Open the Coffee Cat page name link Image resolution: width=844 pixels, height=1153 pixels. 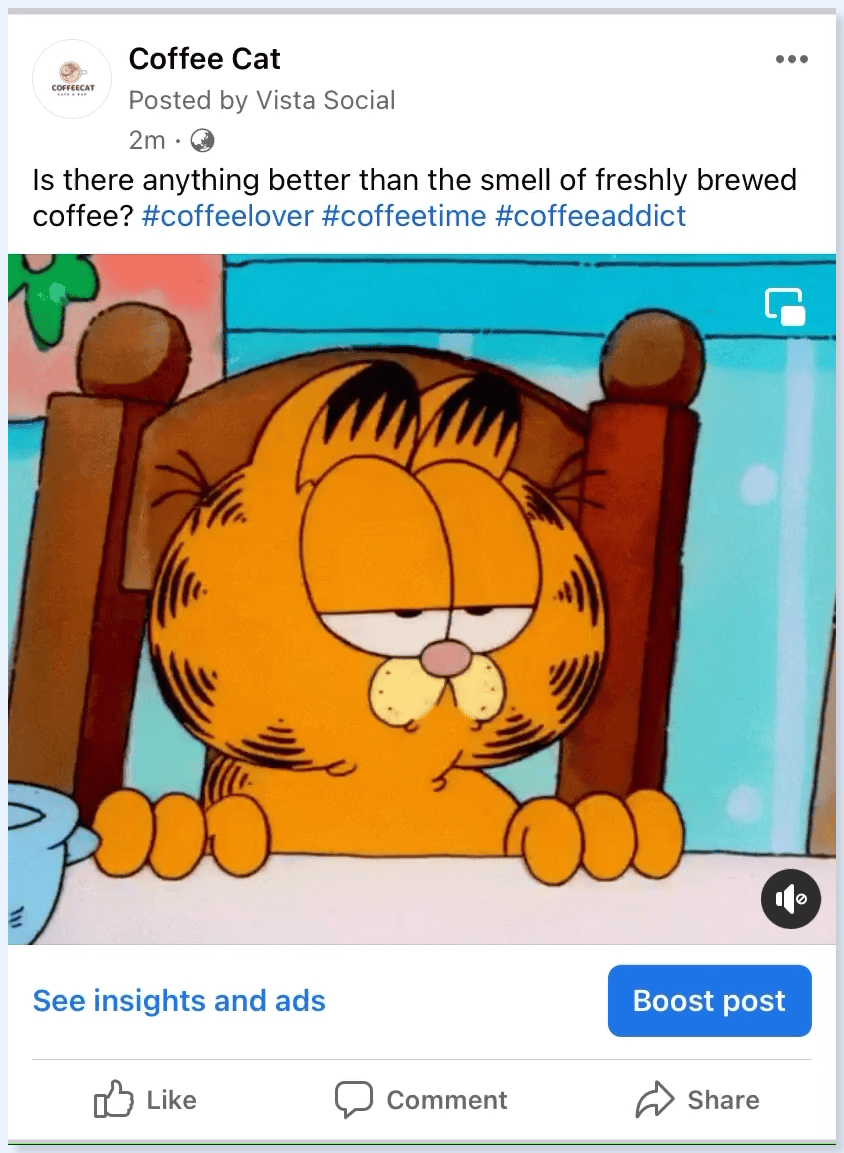point(204,59)
